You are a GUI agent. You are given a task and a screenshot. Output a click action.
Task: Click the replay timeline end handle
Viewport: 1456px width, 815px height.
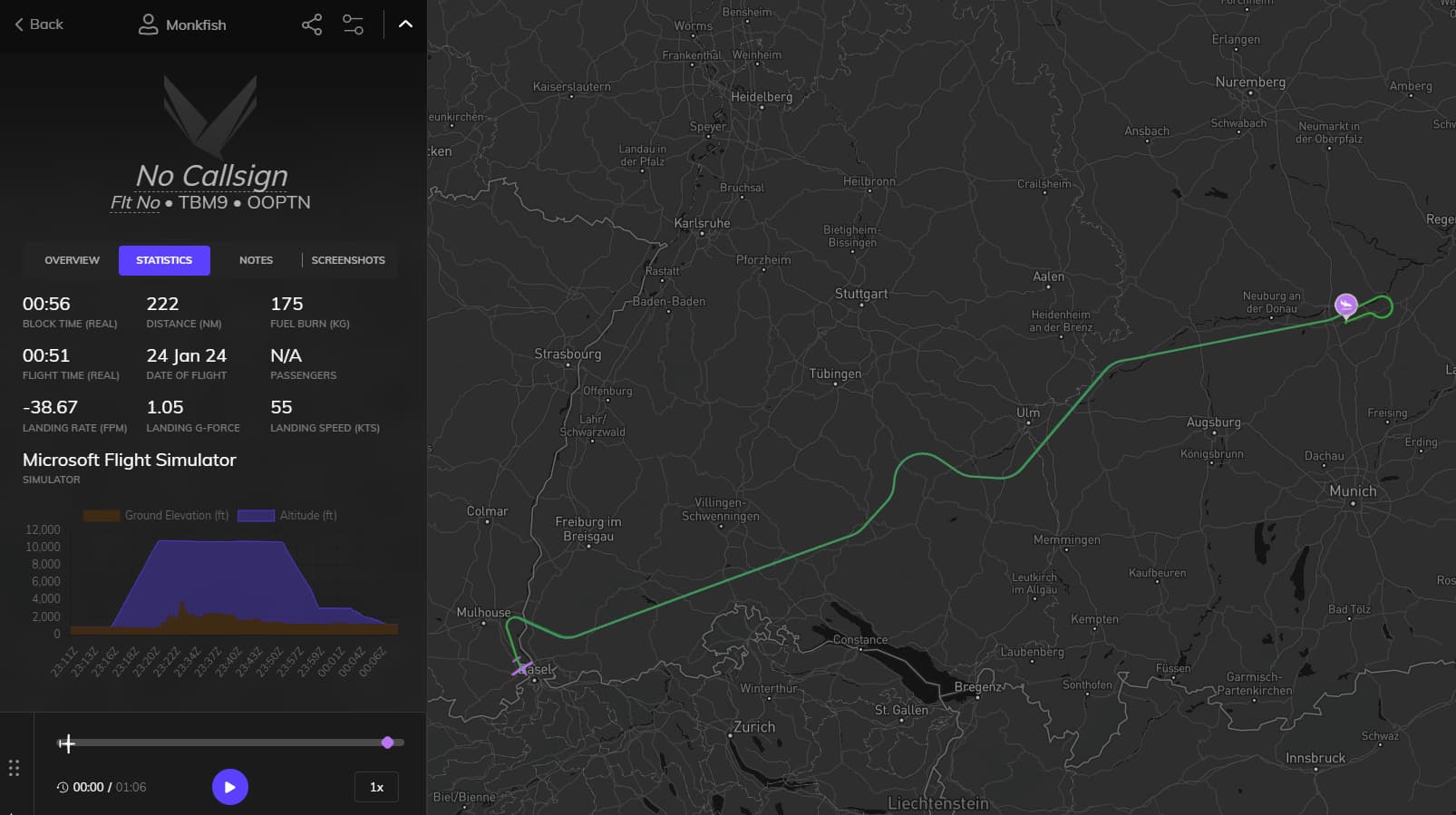[x=388, y=742]
